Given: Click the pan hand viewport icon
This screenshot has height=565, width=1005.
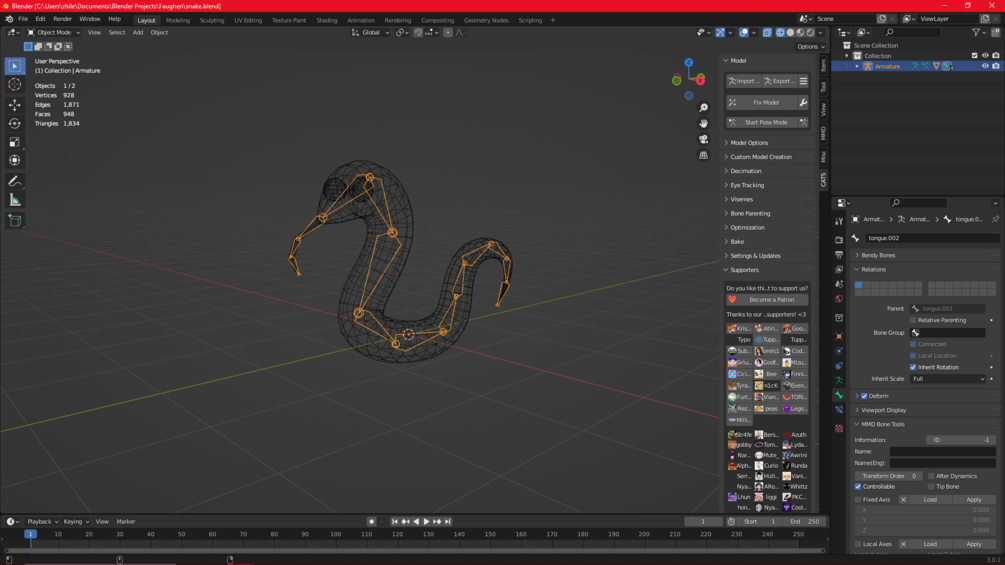Looking at the screenshot, I should point(703,123).
